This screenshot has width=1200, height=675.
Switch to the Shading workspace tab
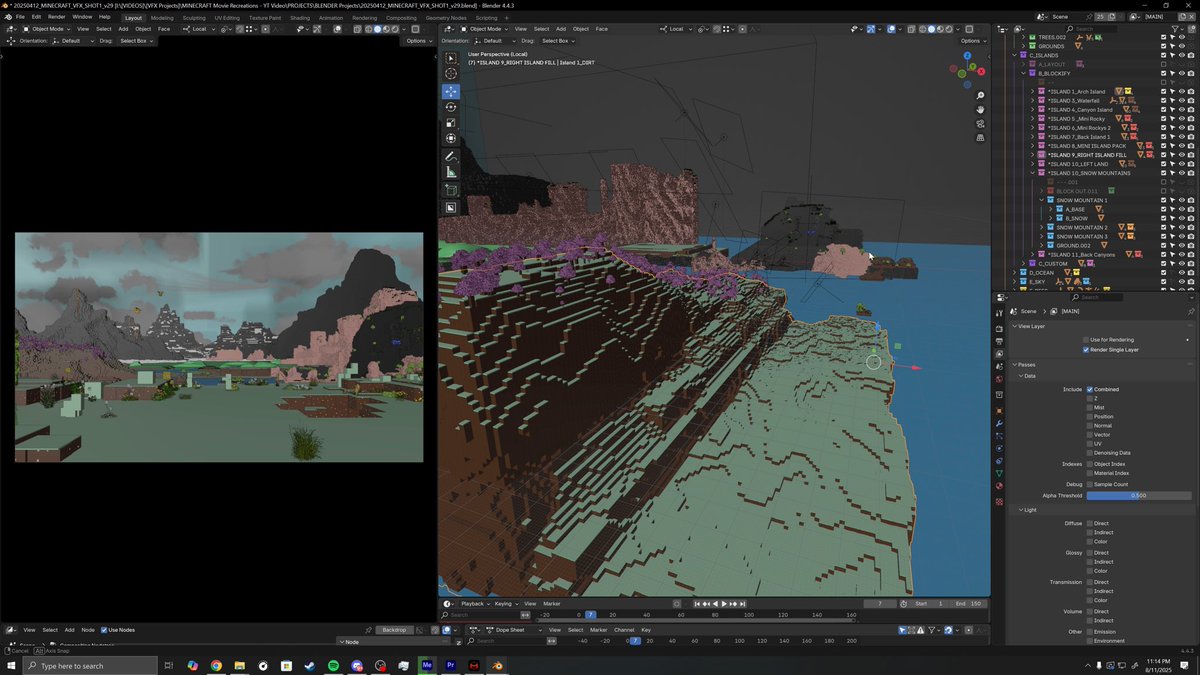[x=300, y=18]
